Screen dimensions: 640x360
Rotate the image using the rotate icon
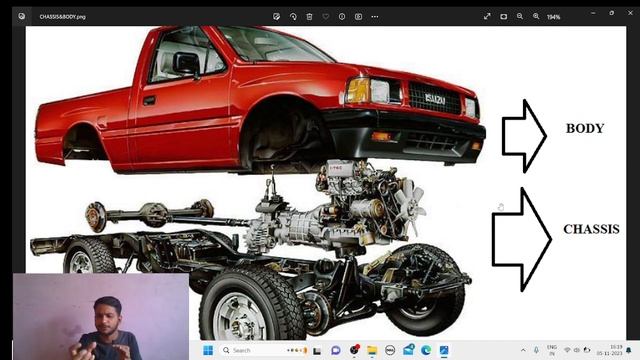293,17
